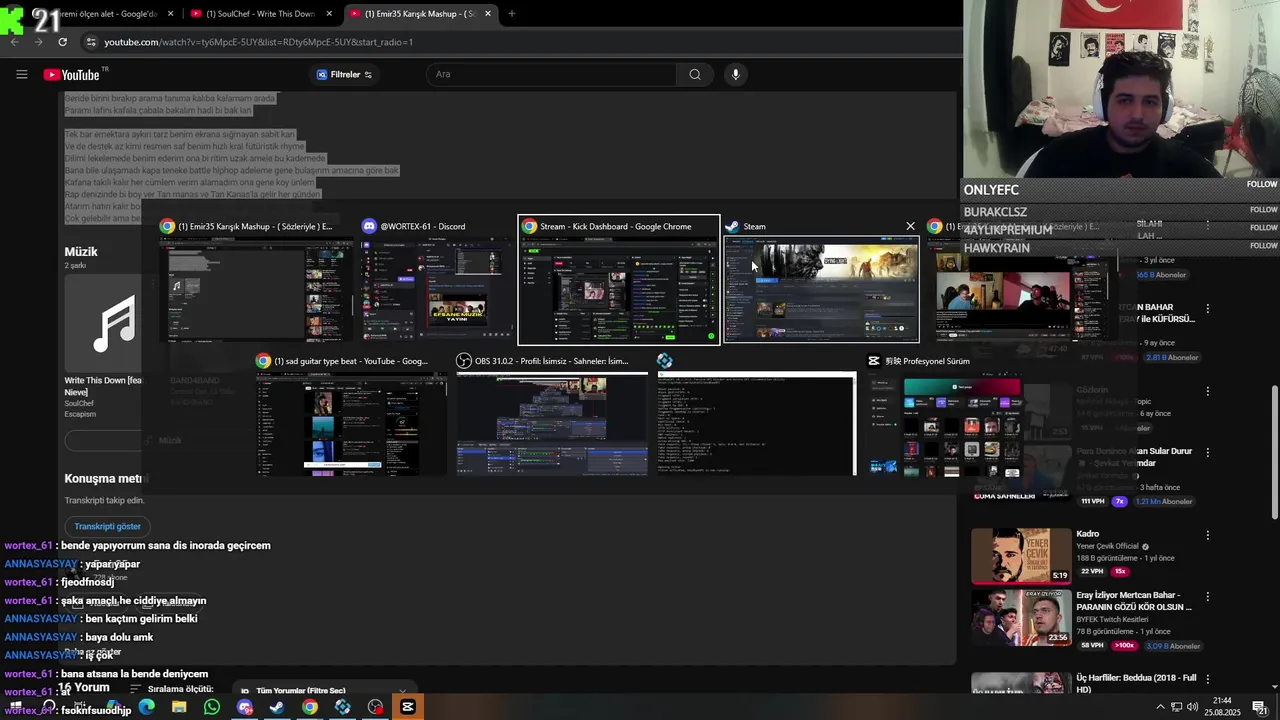Open OBS Studio from the taskbar
This screenshot has width=1280, height=720.
[x=375, y=707]
